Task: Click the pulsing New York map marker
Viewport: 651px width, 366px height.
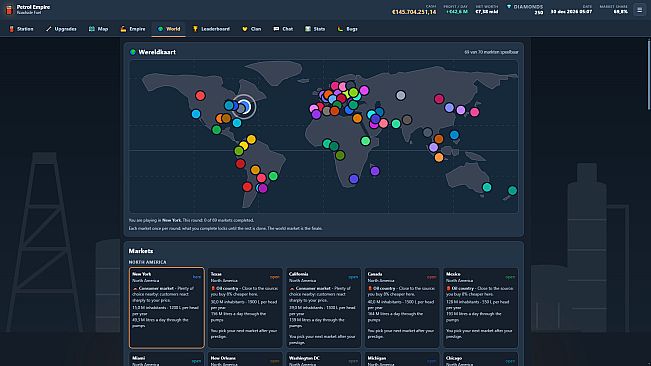Action: pos(244,107)
